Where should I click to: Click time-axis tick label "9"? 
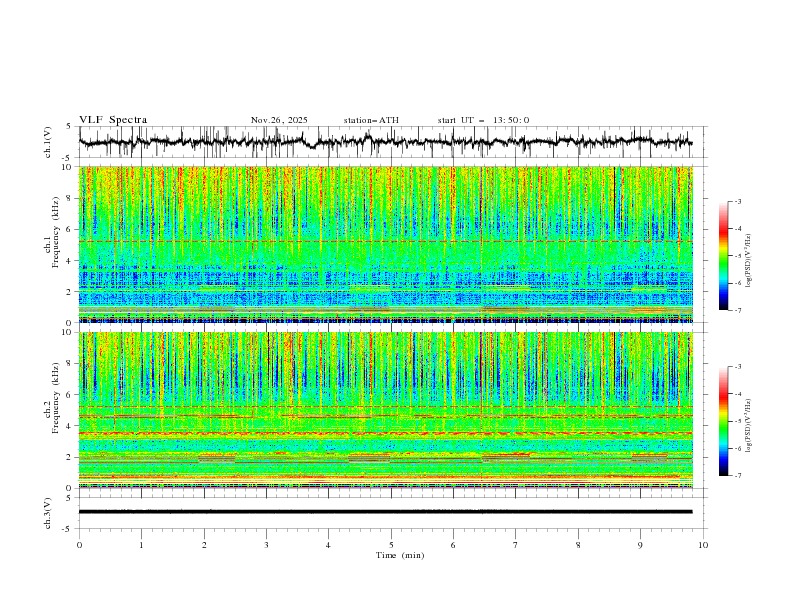pyautogui.click(x=640, y=545)
